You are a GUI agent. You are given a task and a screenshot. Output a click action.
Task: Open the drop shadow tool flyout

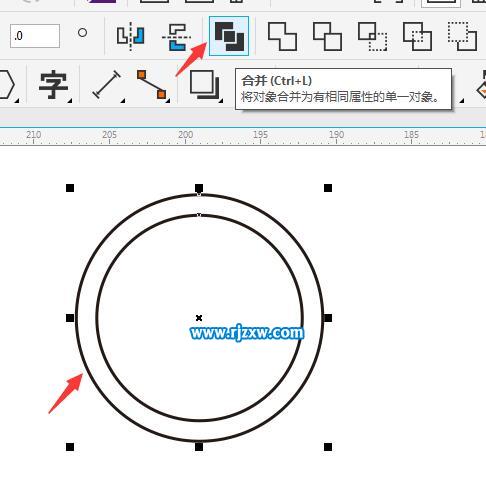pos(221,101)
